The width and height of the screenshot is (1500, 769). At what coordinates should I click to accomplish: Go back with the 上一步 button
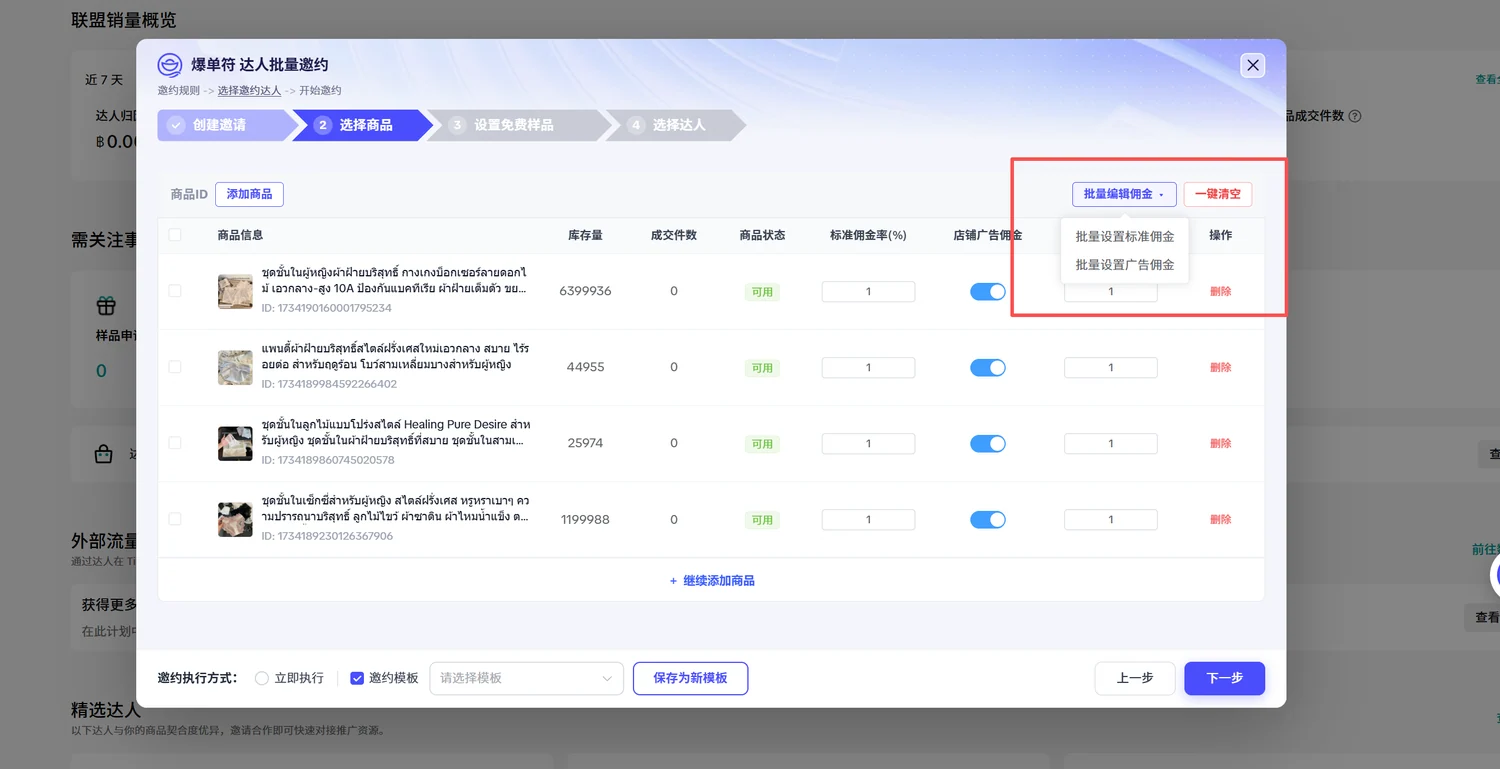click(1135, 678)
